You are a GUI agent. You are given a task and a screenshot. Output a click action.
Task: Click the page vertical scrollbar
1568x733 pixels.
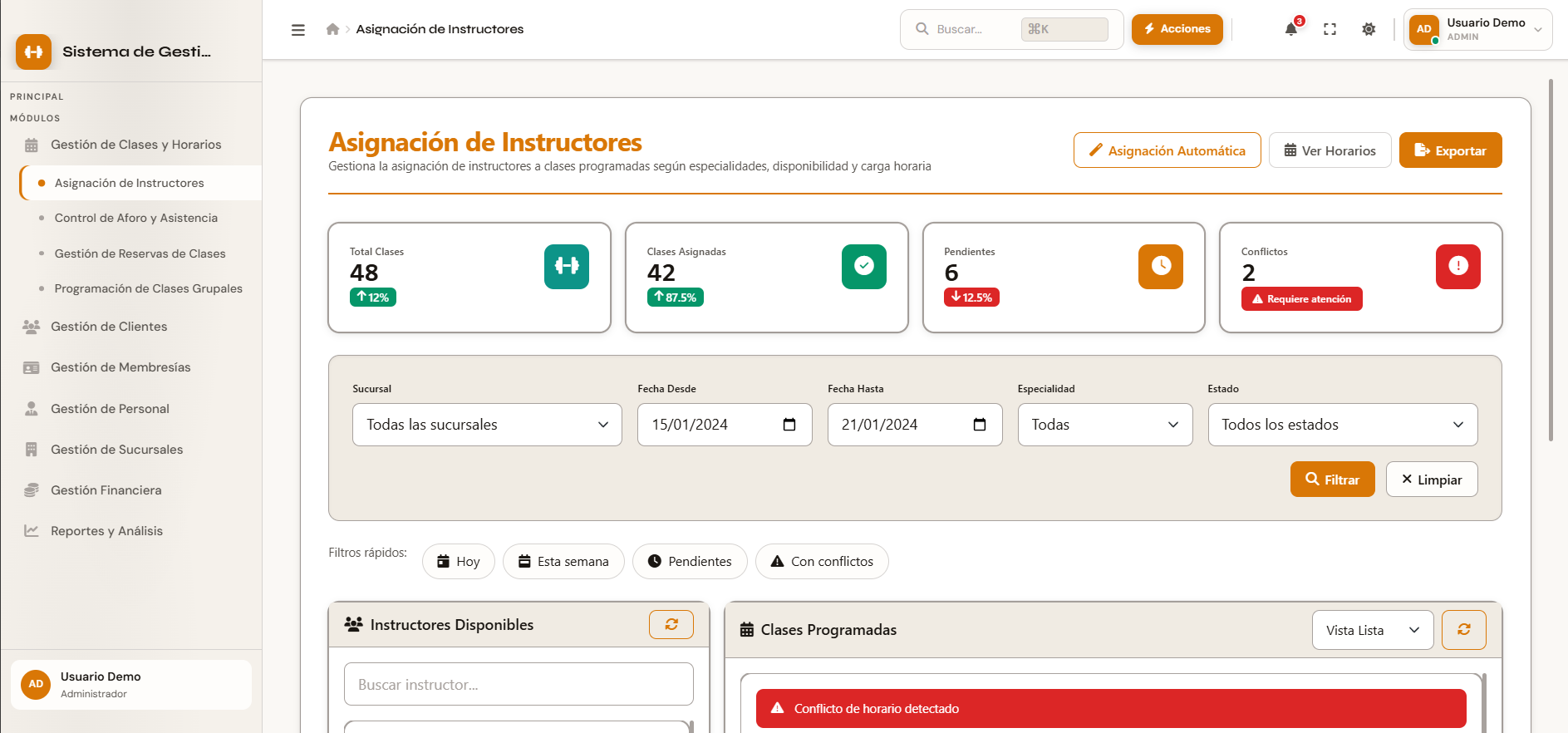[1551, 259]
